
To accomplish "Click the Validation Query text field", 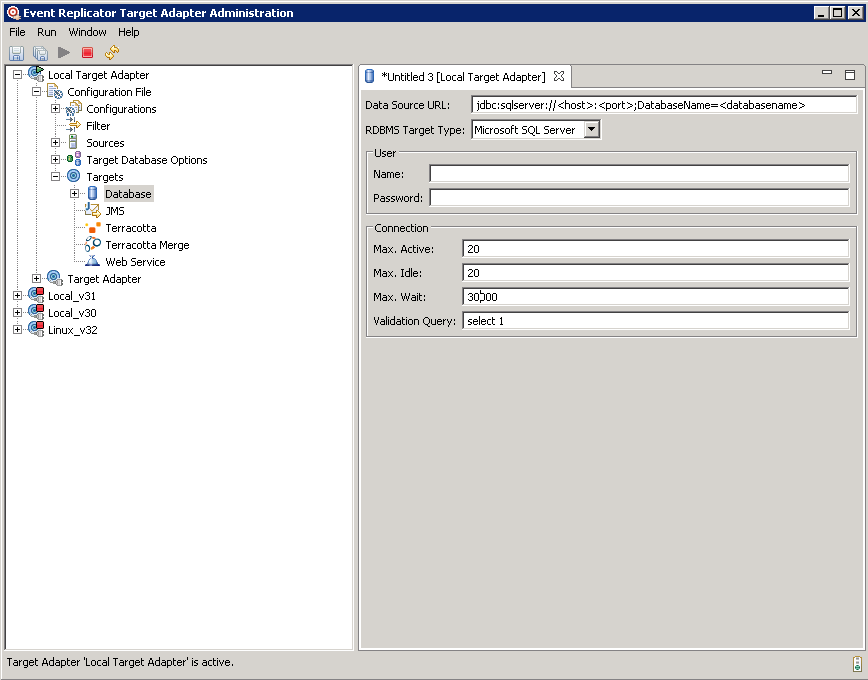I will point(655,321).
